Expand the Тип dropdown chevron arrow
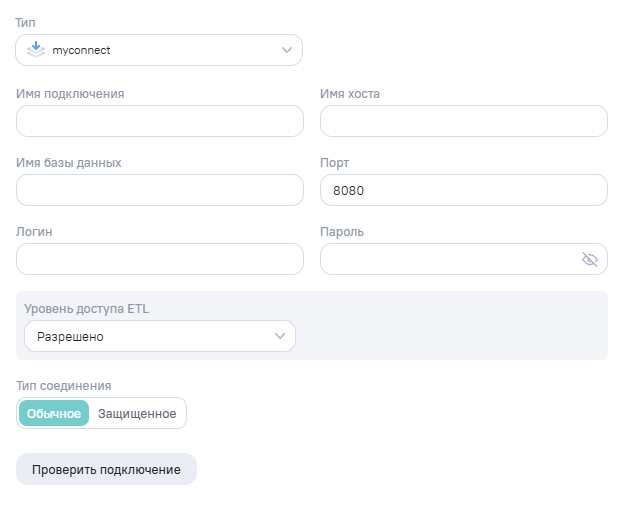 pyautogui.click(x=287, y=49)
